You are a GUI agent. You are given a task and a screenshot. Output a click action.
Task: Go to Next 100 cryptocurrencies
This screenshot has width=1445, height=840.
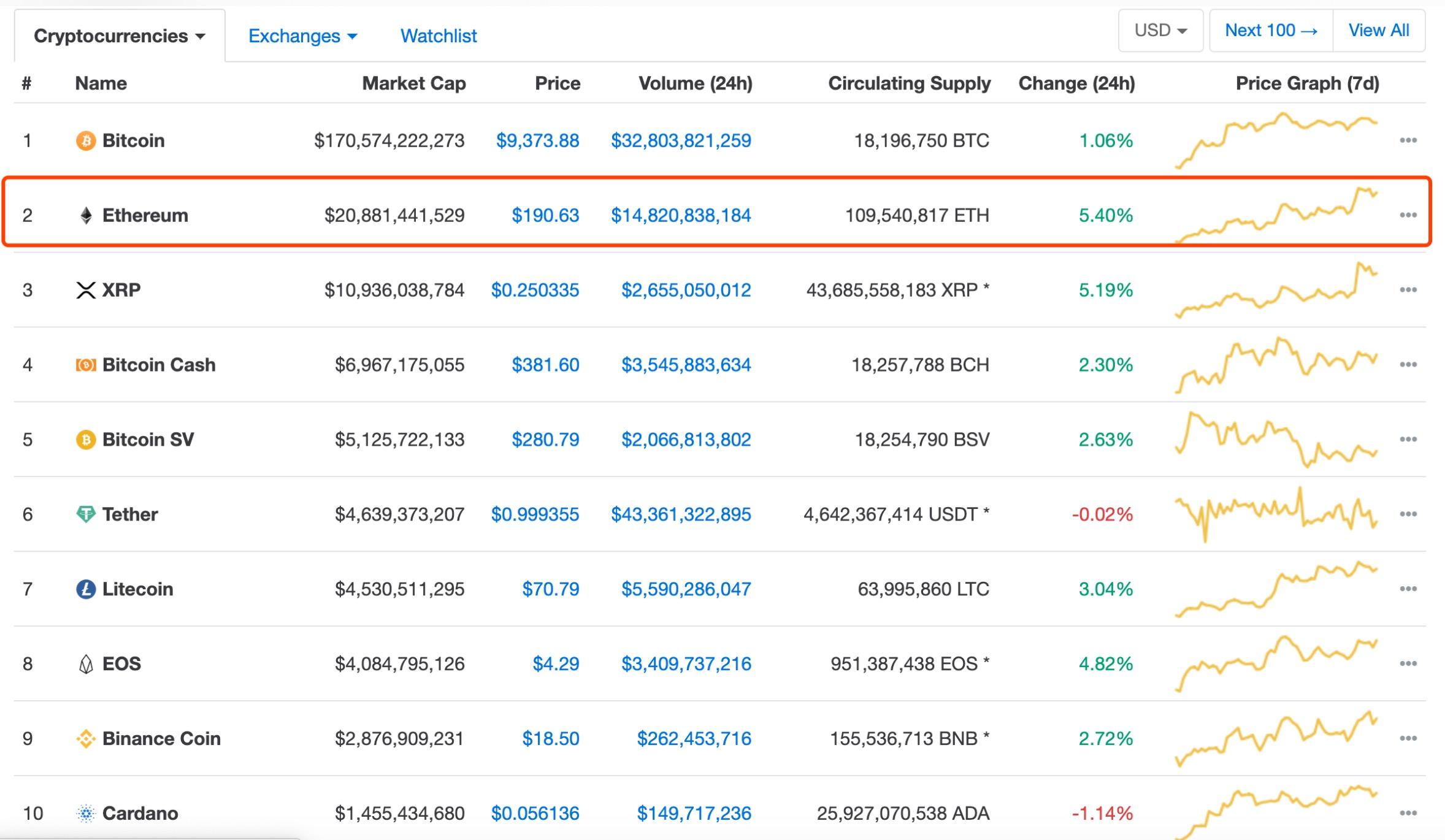tap(1270, 30)
